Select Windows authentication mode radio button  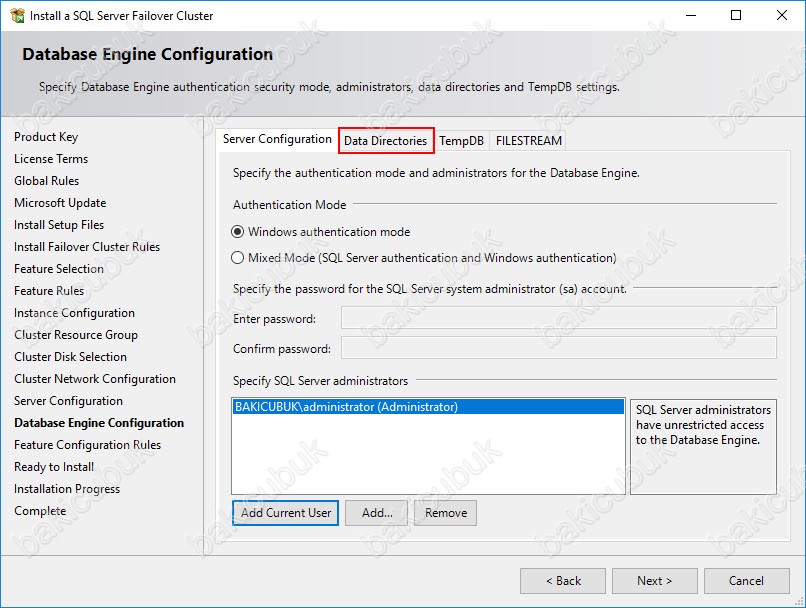(x=237, y=232)
